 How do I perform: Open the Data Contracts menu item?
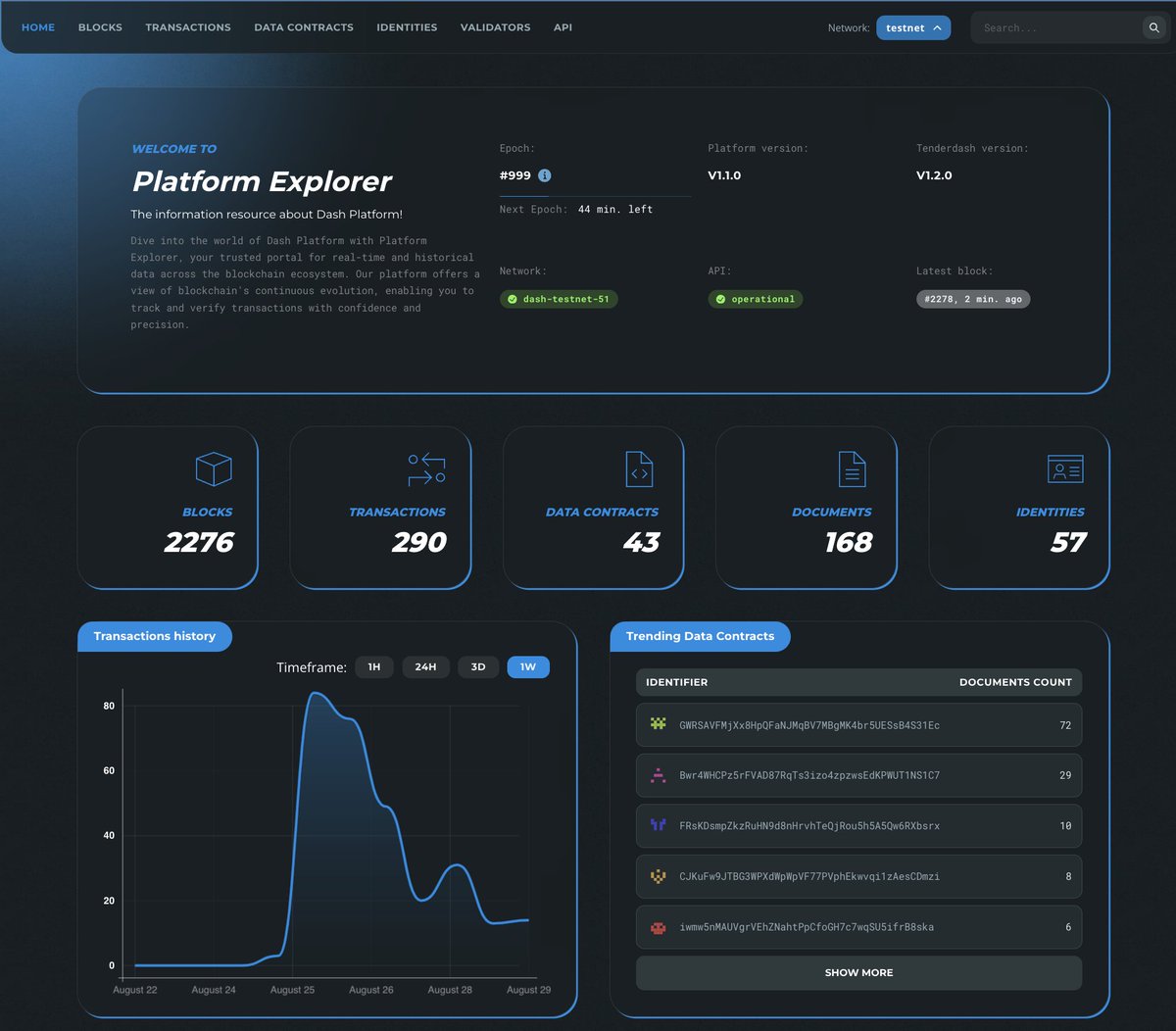[304, 27]
